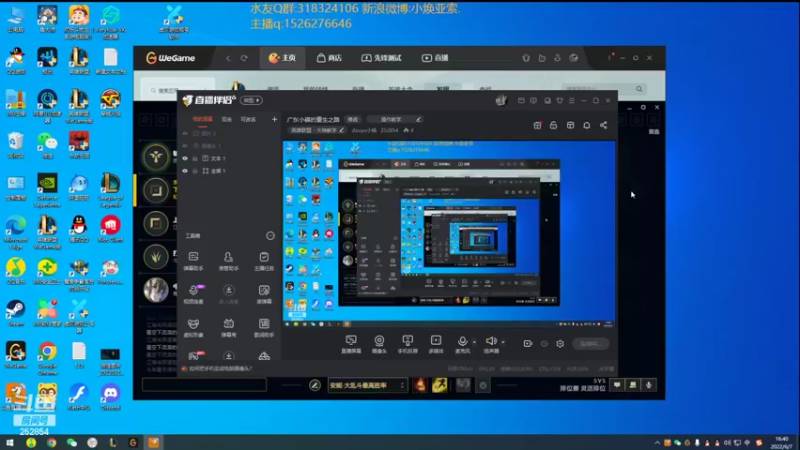Click the share icon above the preview

604,126
